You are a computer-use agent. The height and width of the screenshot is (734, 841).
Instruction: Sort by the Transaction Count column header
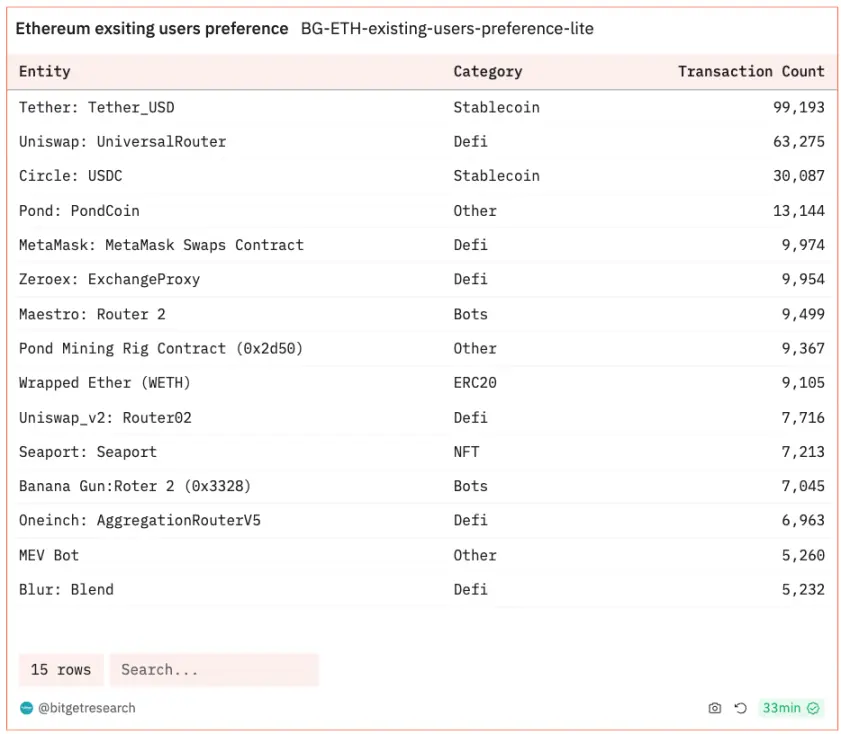tap(751, 71)
